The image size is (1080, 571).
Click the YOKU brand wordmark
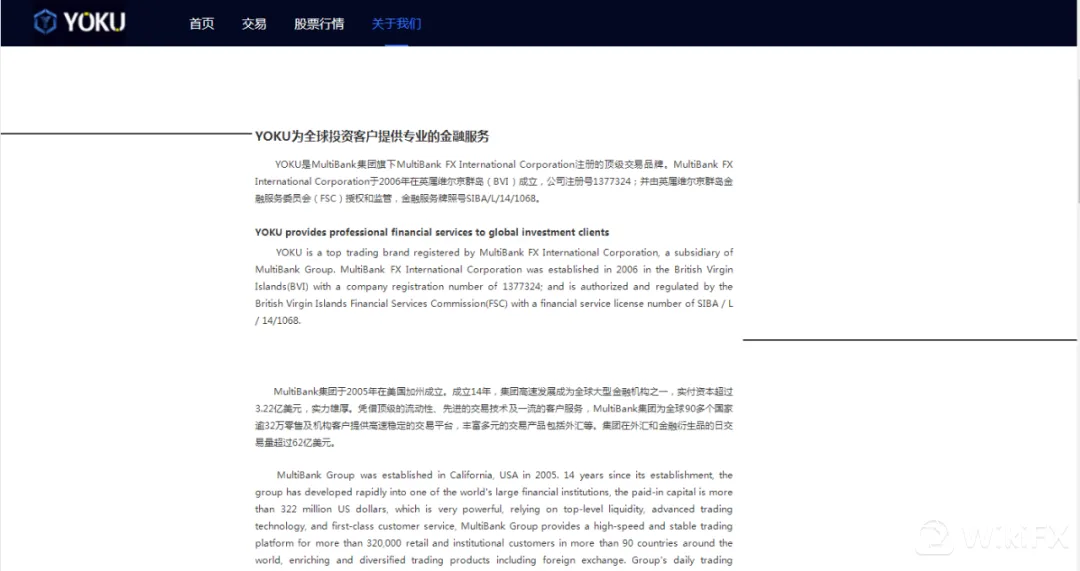[x=94, y=23]
